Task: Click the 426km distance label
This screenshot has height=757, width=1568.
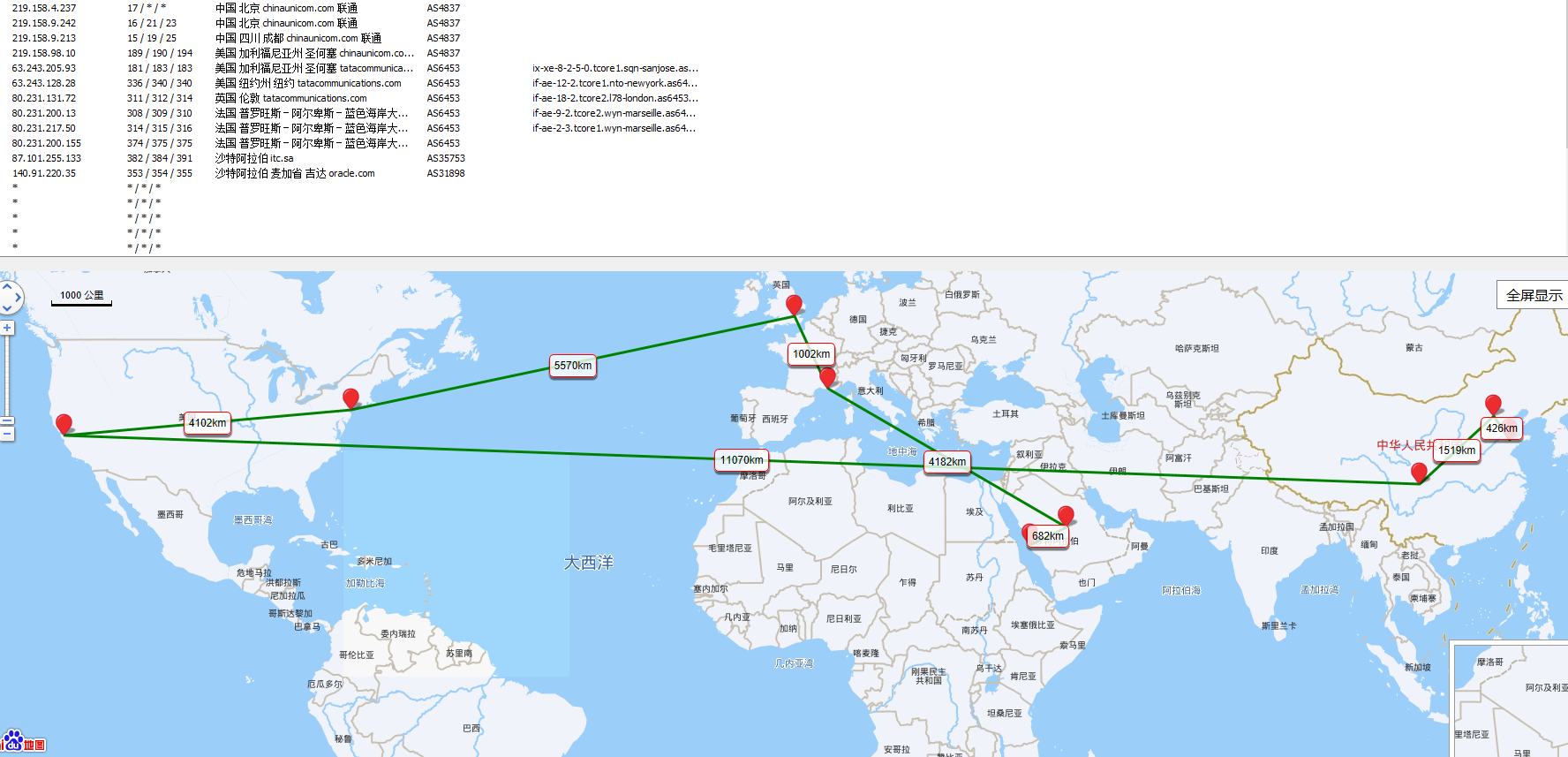Action: point(1502,428)
